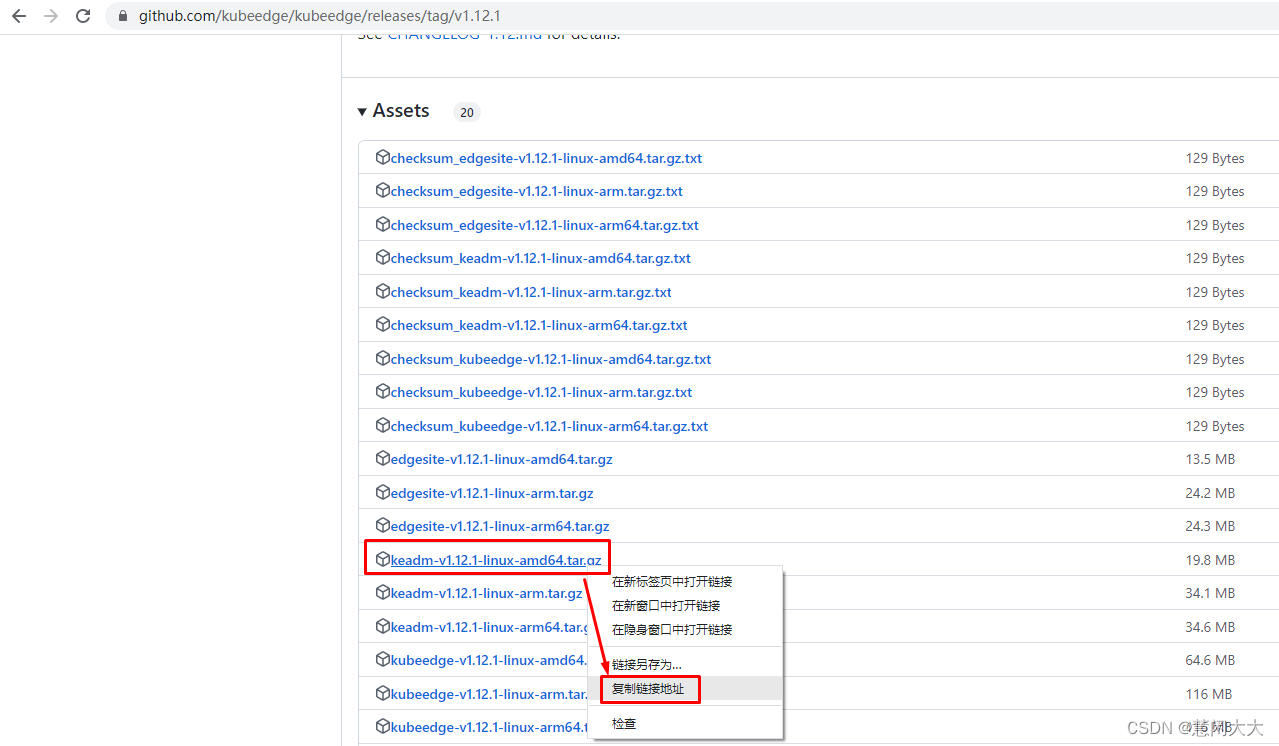This screenshot has width=1279, height=746.
Task: Click the package icon beside kubeedge-v1.12.1-linux-arm asset
Action: pos(382,694)
